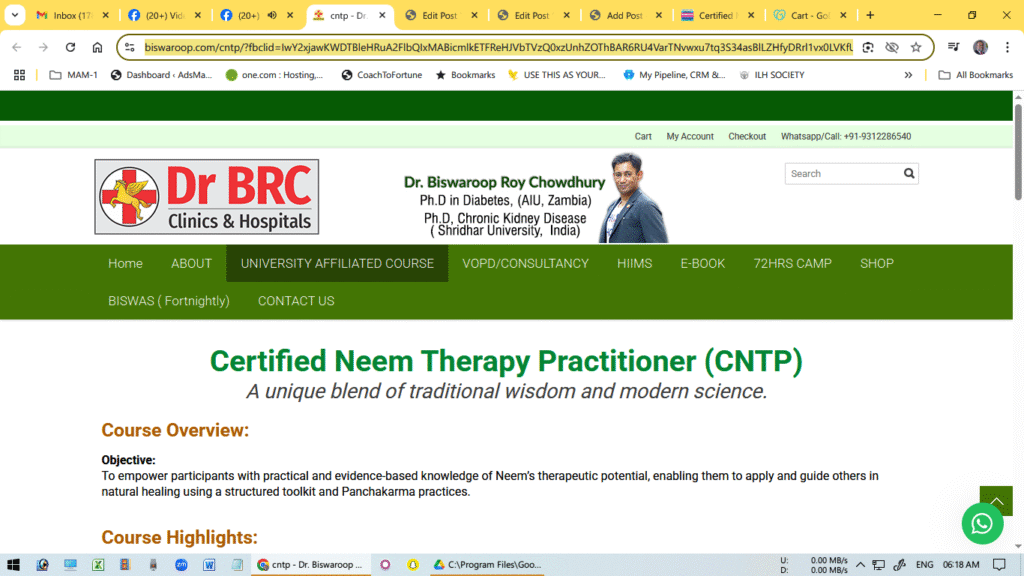The height and width of the screenshot is (576, 1024).
Task: Open the ILH SOCIETY bookmark
Action: pos(771,75)
